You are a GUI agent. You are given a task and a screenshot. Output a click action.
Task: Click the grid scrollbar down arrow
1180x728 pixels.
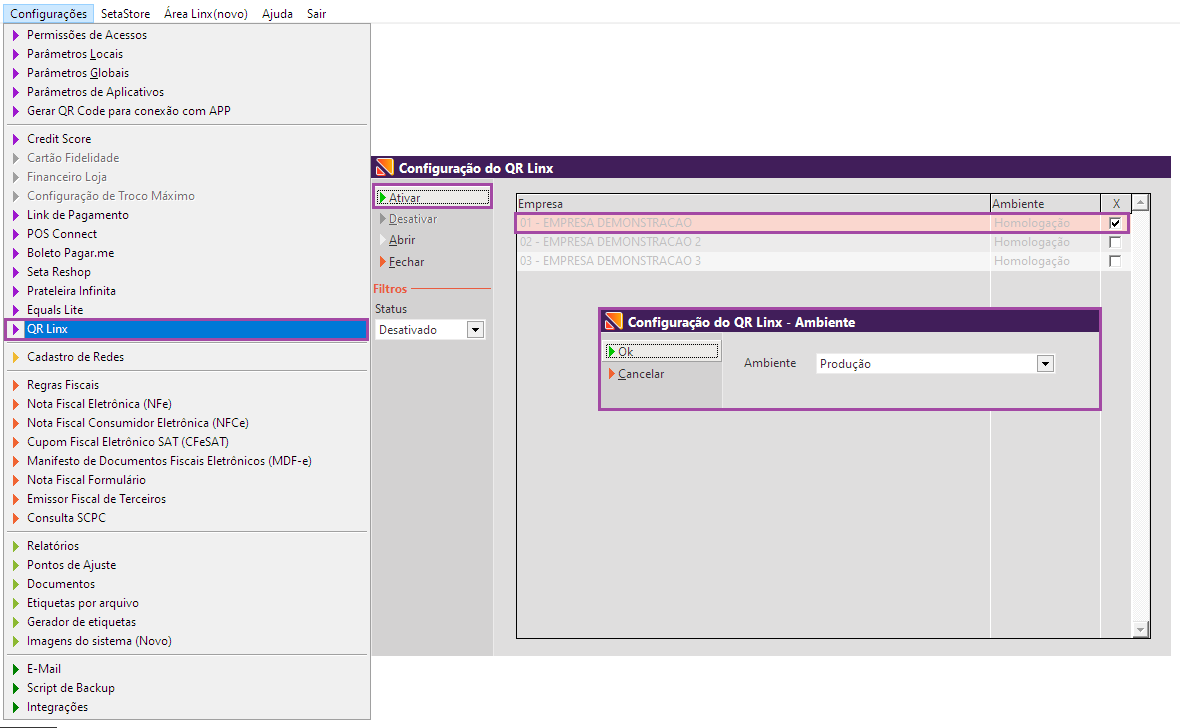coord(1140,629)
